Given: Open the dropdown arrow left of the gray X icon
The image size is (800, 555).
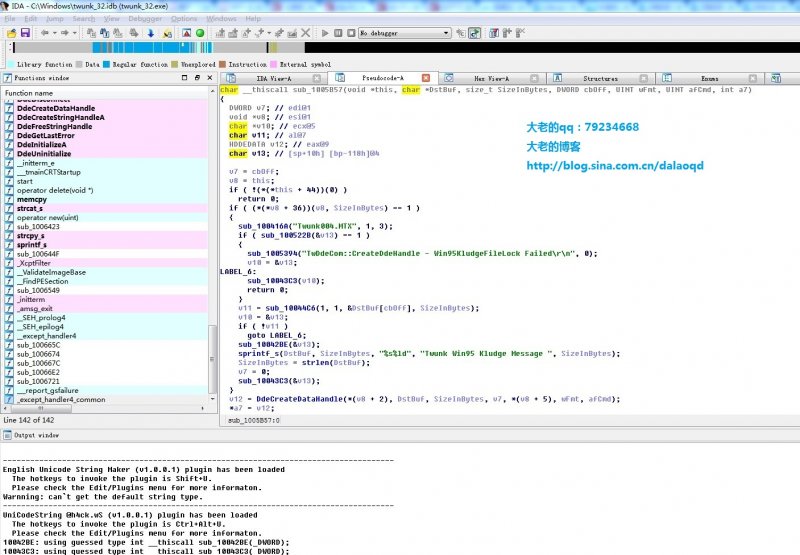Looking at the screenshot, I should (269, 33).
